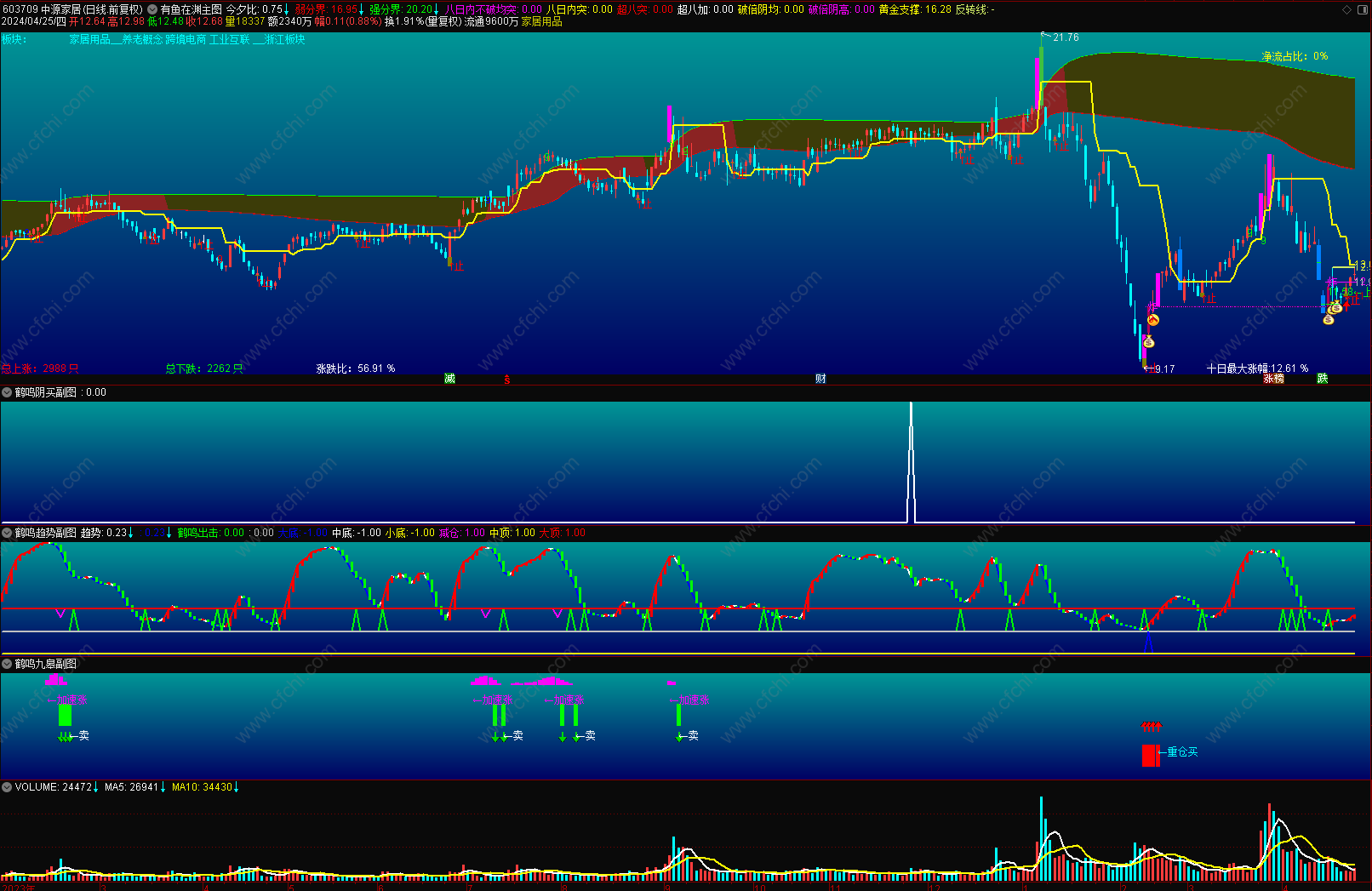Click the white 财 marker on the info bar
This screenshot has width=1372, height=891.
coord(820,379)
